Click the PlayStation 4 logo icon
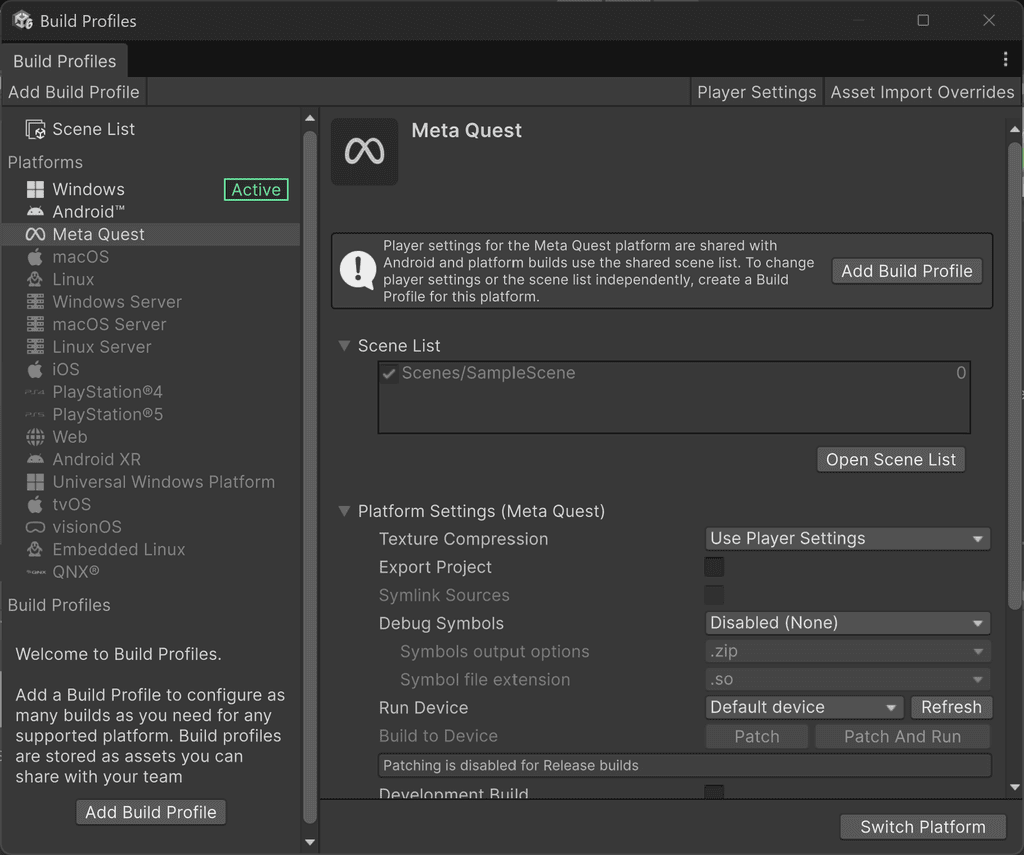 click(35, 392)
